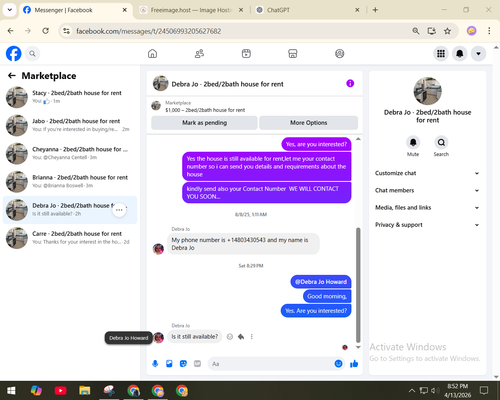Click the address bar URL
500x400 pixels.
[148, 31]
